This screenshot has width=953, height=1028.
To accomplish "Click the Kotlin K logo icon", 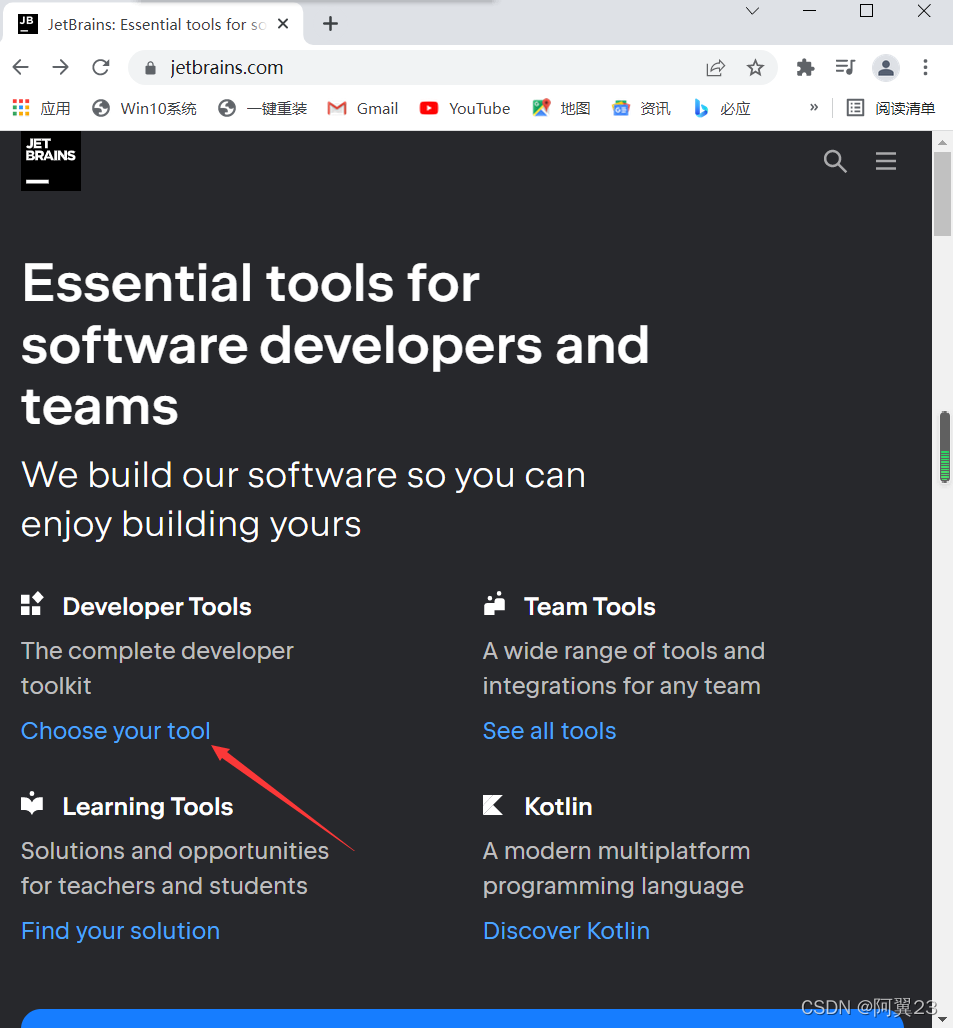I will [493, 804].
